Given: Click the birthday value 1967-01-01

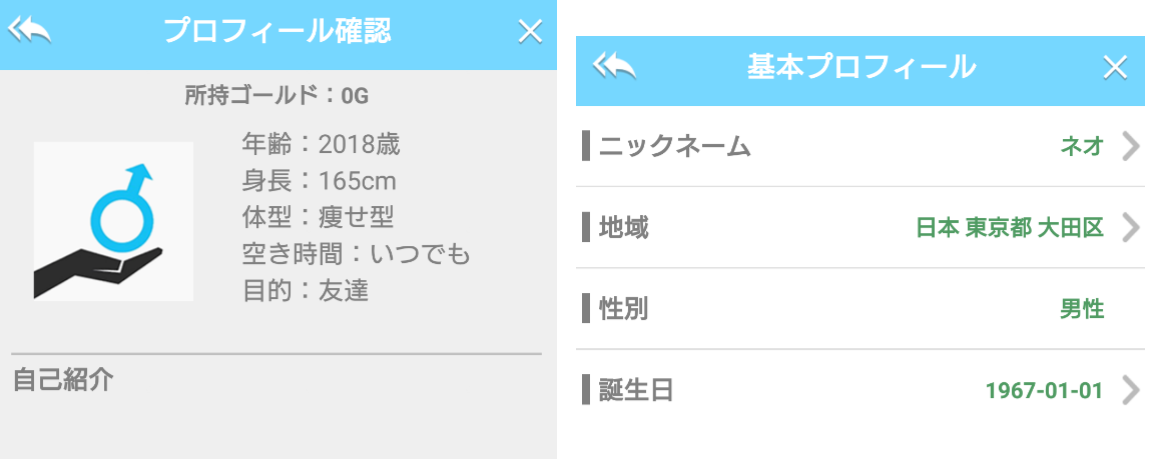Looking at the screenshot, I should click(x=1043, y=389).
